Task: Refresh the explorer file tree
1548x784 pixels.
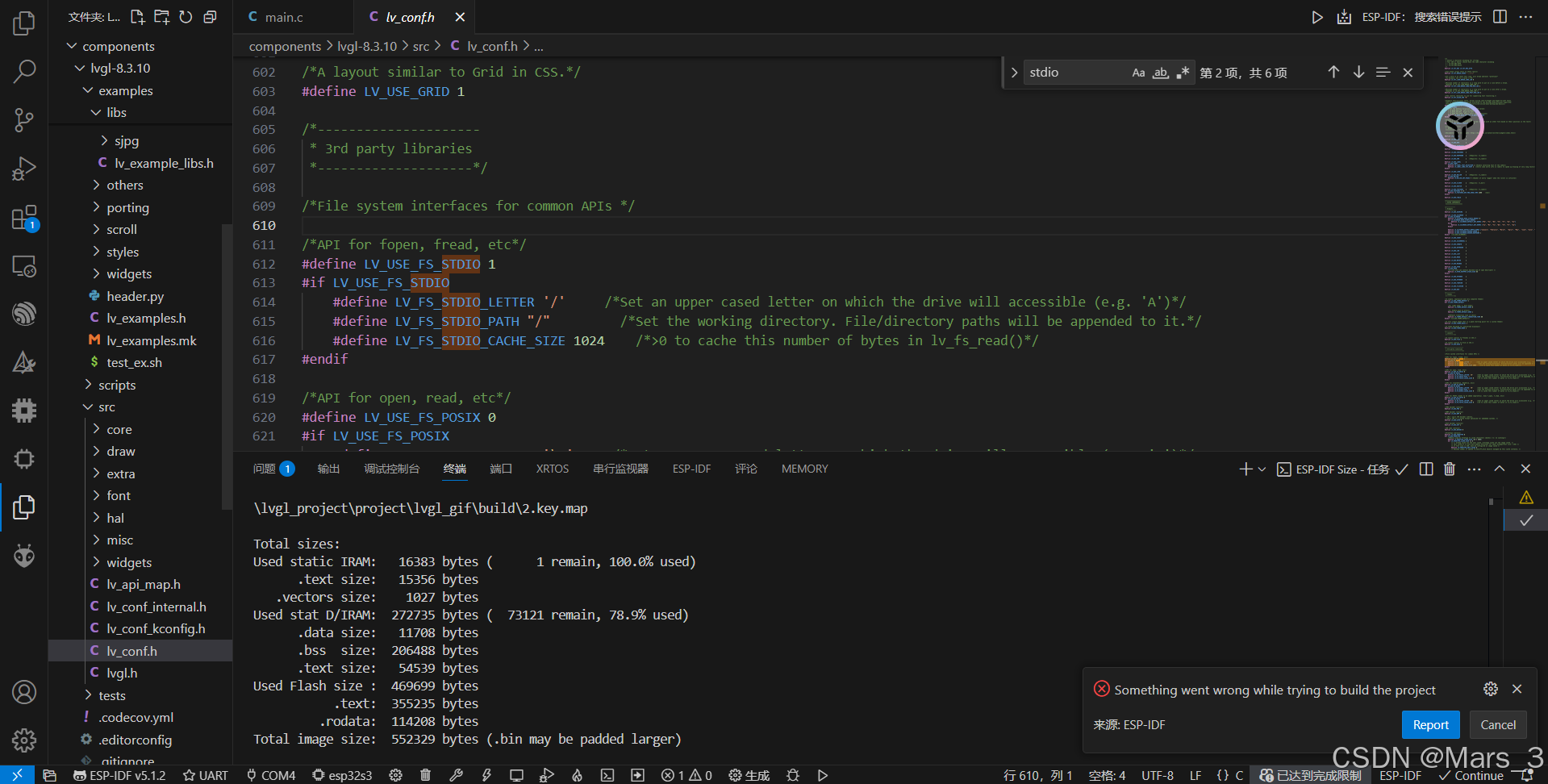Action: (x=186, y=17)
